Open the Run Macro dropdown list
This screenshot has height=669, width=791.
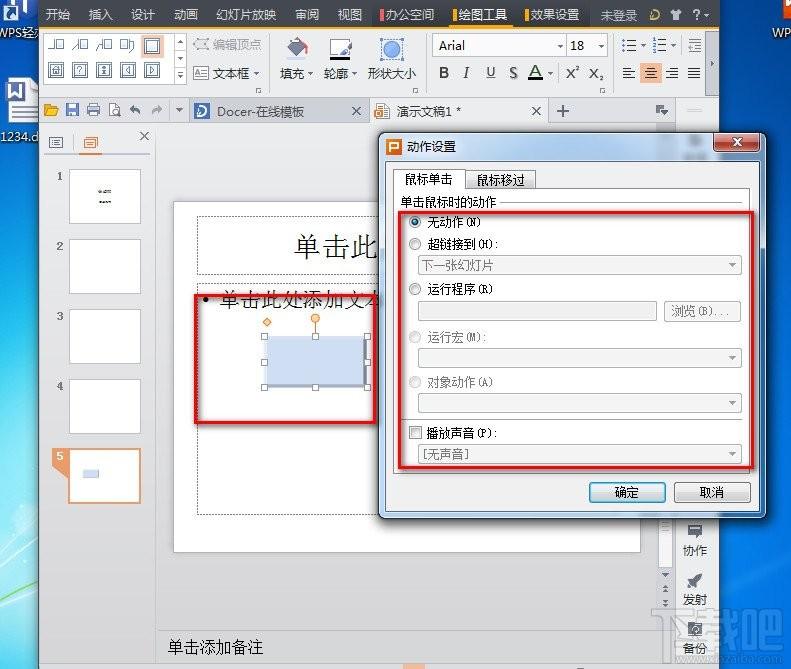580,358
